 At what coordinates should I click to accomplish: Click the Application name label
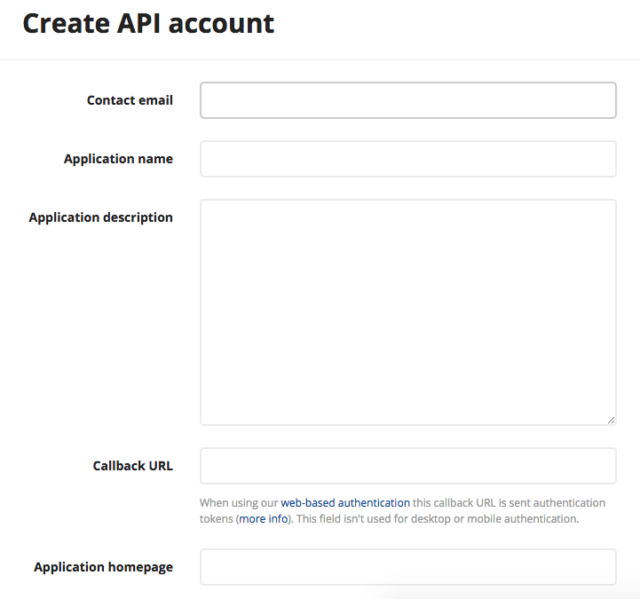[118, 159]
